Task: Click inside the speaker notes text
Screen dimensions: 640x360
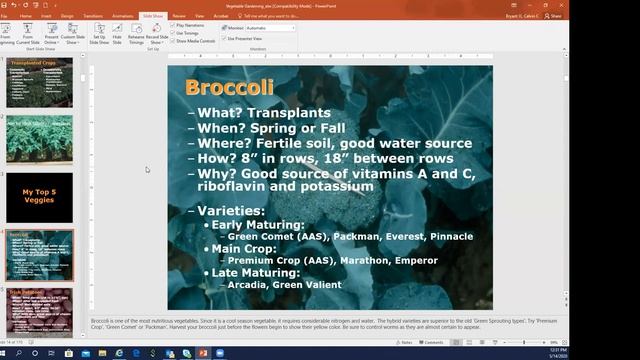Action: [324, 324]
